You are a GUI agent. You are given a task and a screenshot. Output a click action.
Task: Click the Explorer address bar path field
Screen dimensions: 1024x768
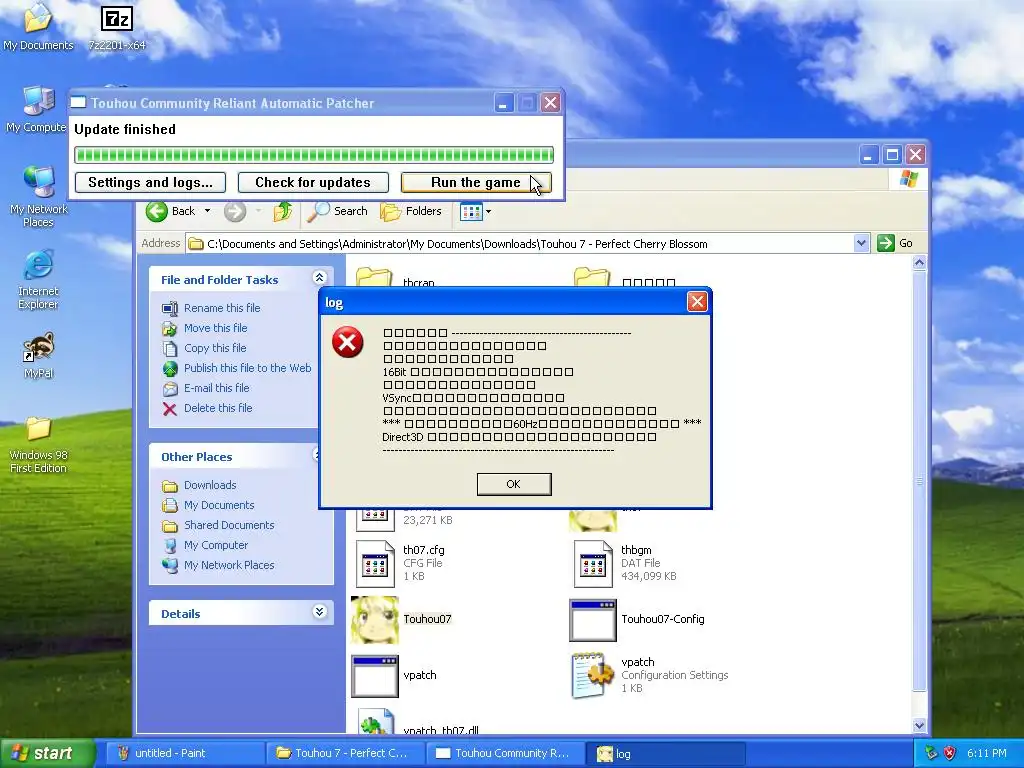(520, 244)
